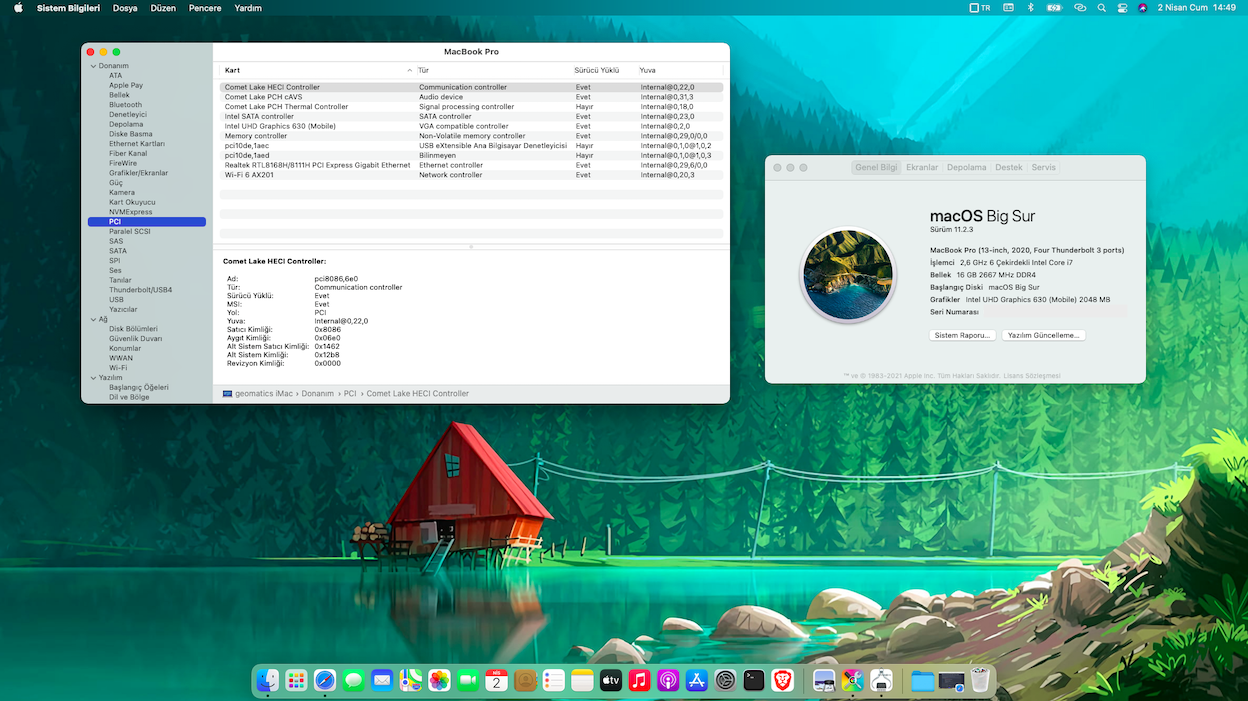Open Messages app in Dock
The width and height of the screenshot is (1248, 701).
353,681
